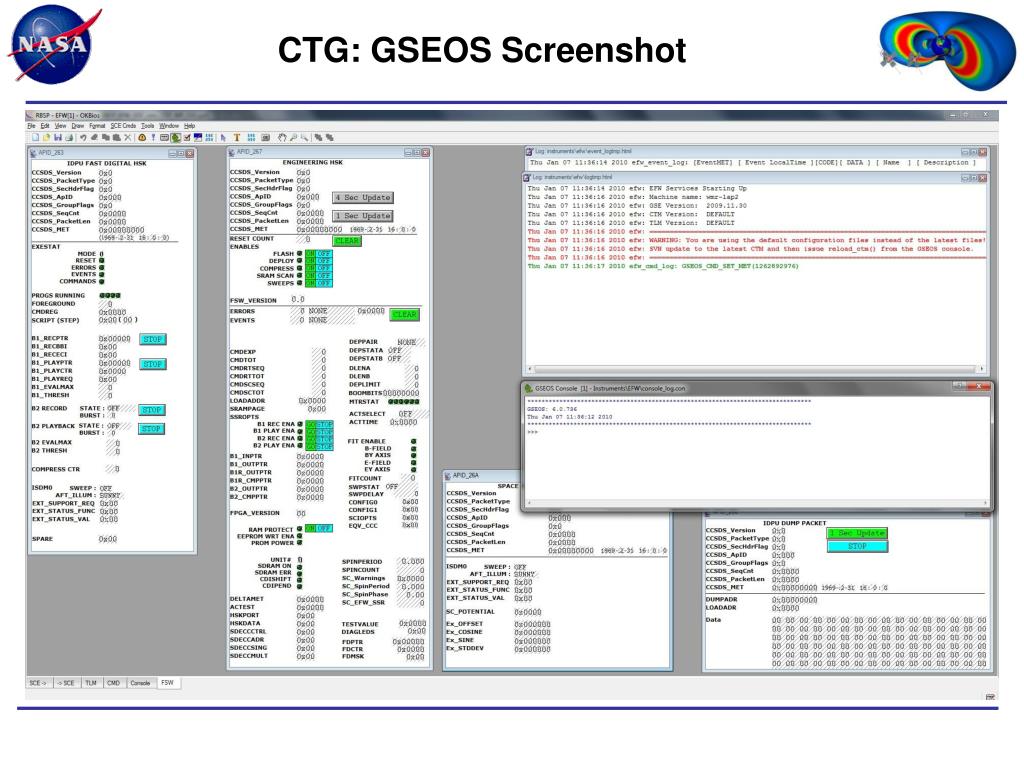Click STOP beside B1_RECPTR
This screenshot has height=768, width=1024.
click(153, 340)
